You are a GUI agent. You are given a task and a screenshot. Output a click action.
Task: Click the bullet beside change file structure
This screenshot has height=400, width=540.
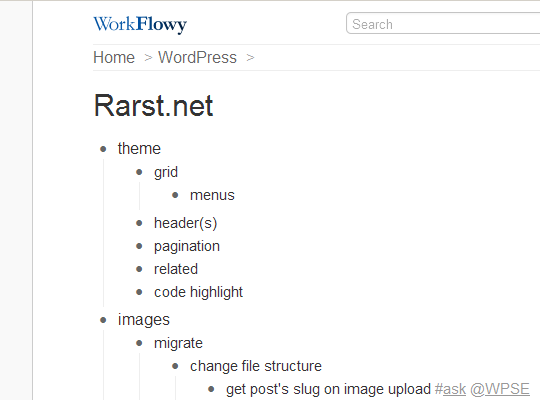click(175, 366)
